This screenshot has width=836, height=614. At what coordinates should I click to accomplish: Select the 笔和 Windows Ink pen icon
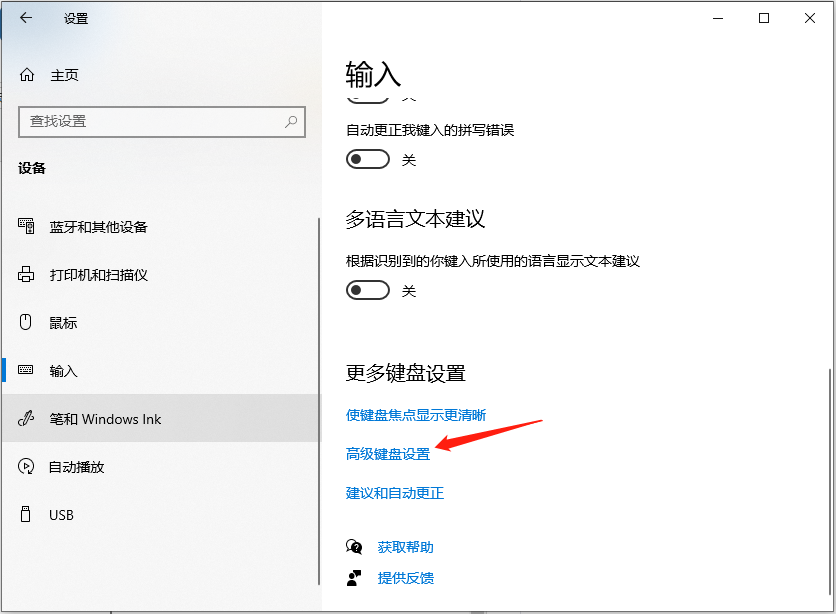click(x=24, y=419)
